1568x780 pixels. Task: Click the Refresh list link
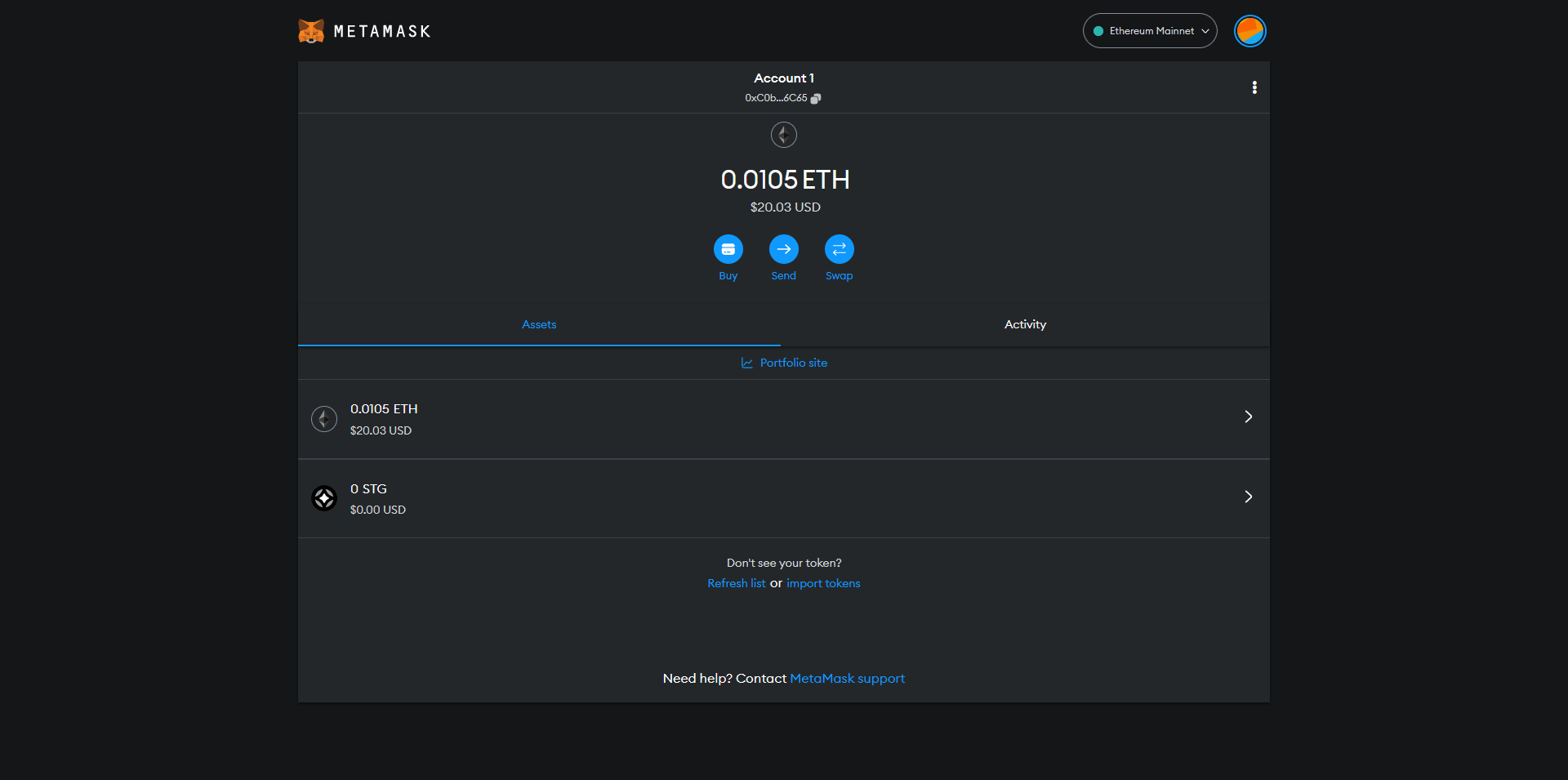[736, 584]
